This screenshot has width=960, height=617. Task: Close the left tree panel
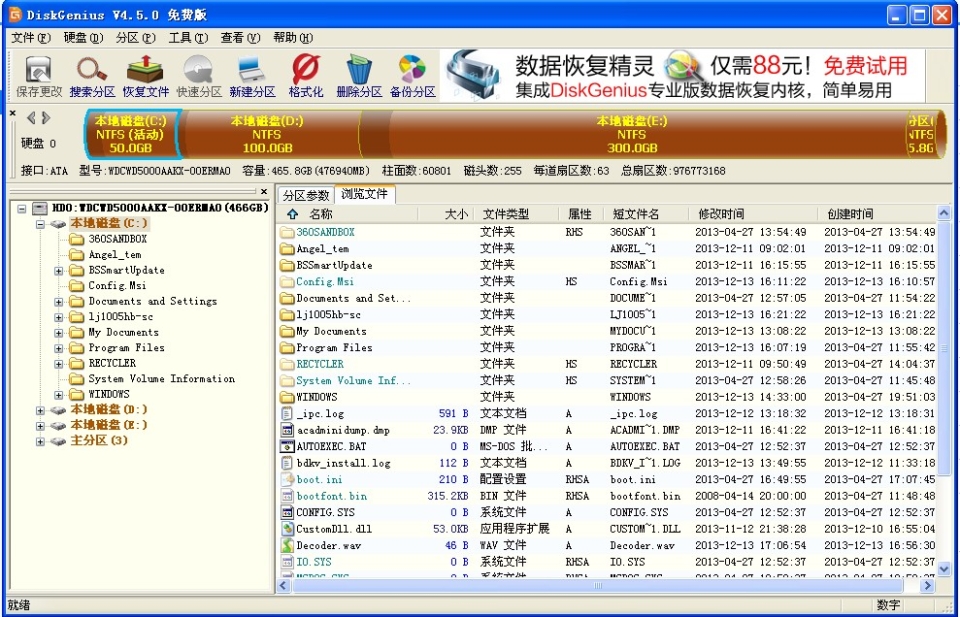pyautogui.click(x=264, y=192)
